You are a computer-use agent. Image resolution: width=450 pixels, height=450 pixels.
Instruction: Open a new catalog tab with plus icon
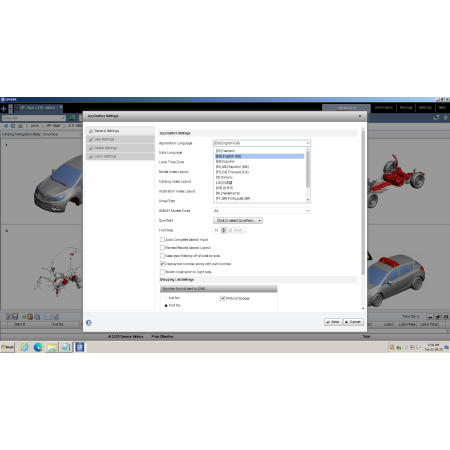pos(4,109)
